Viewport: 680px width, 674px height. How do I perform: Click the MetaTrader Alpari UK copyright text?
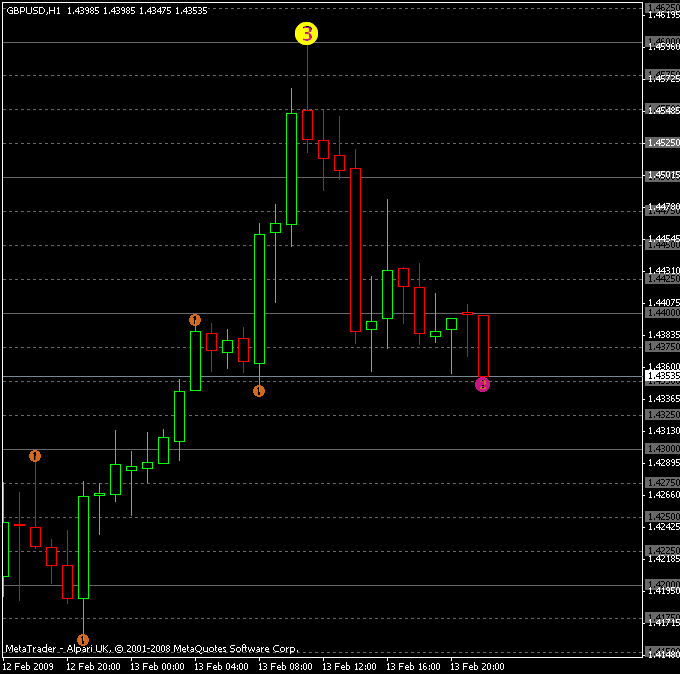click(152, 649)
